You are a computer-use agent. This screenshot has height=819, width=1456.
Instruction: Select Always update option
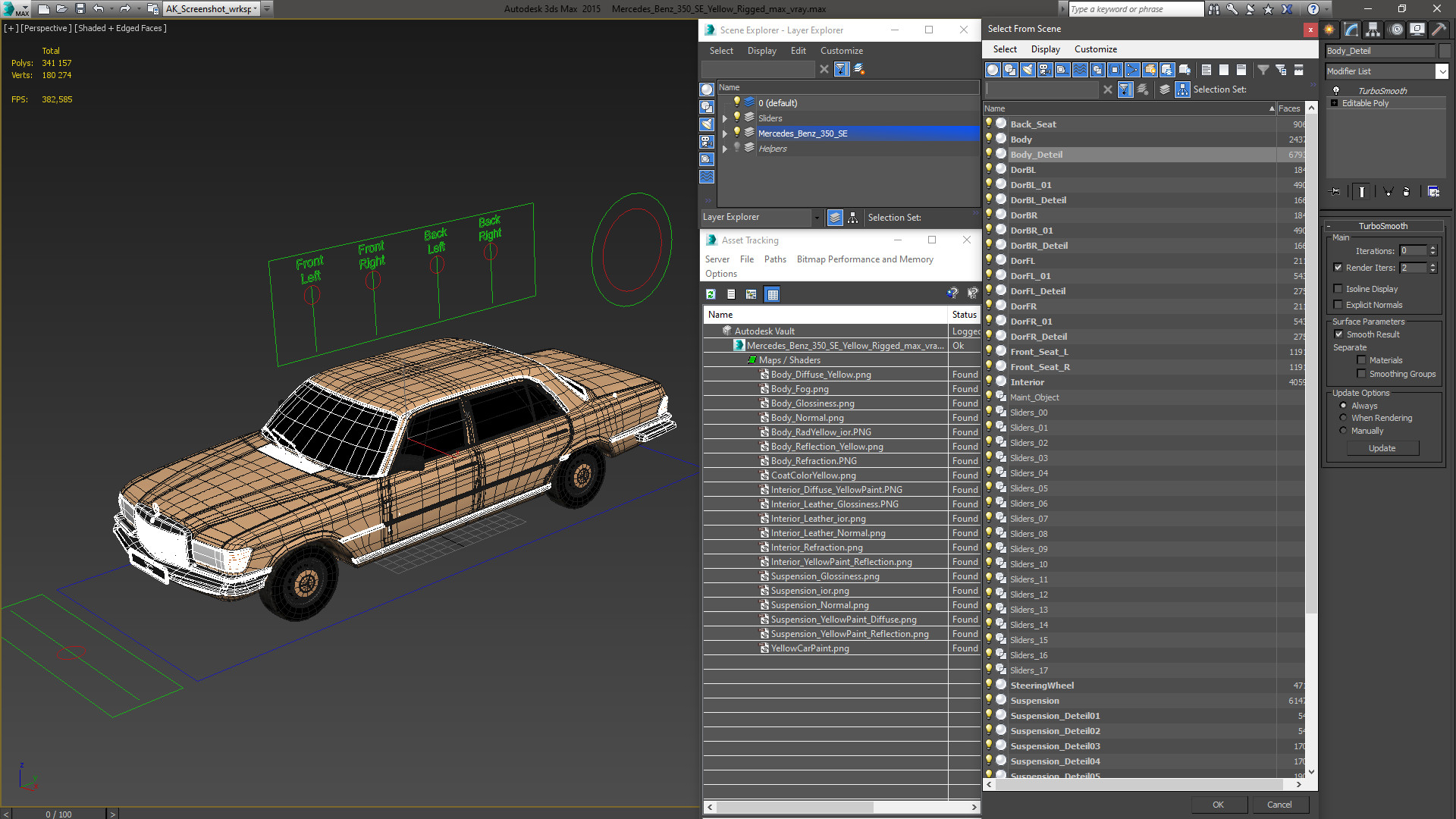(x=1343, y=406)
